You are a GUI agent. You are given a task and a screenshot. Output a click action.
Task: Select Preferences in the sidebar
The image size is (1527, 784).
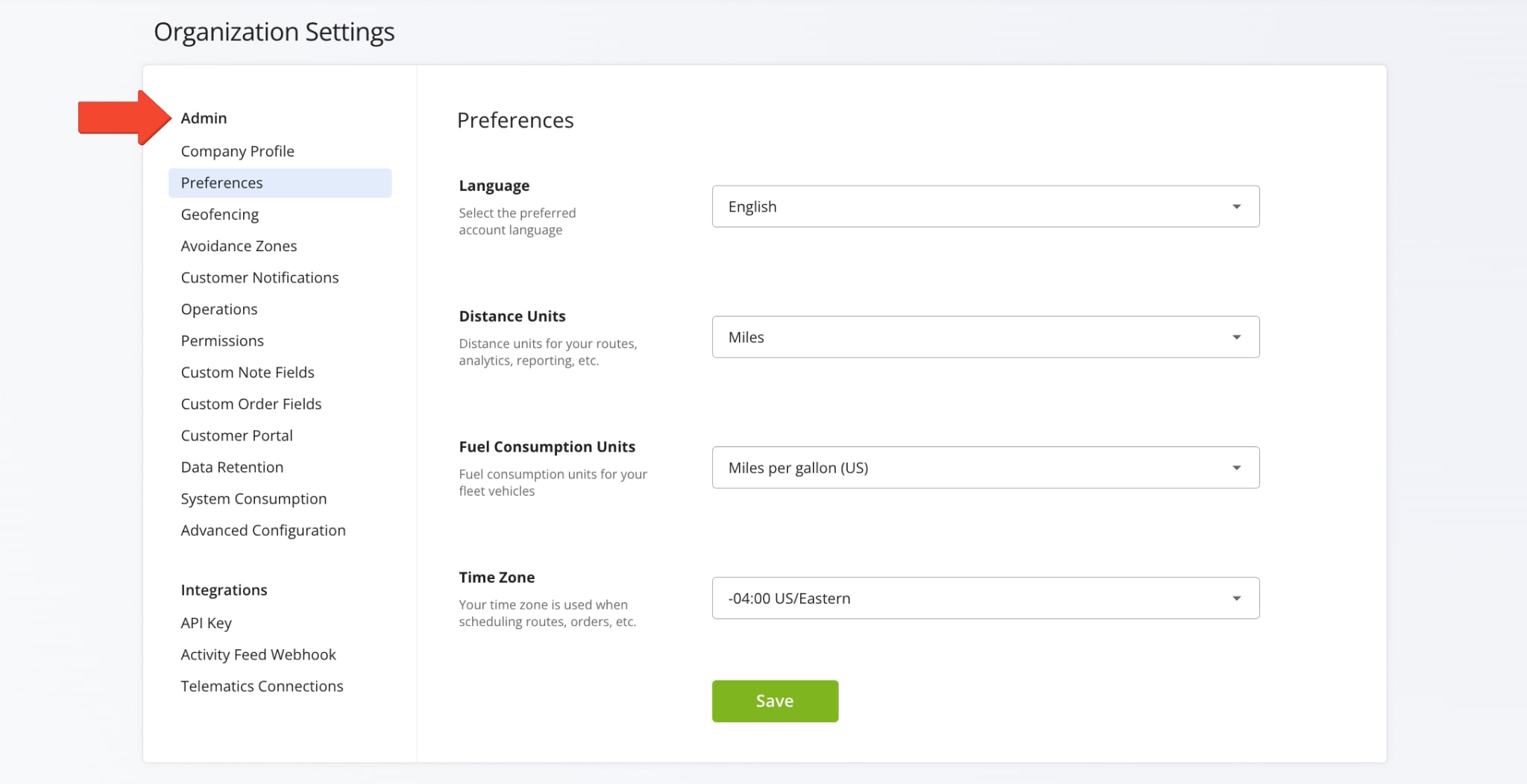[222, 183]
